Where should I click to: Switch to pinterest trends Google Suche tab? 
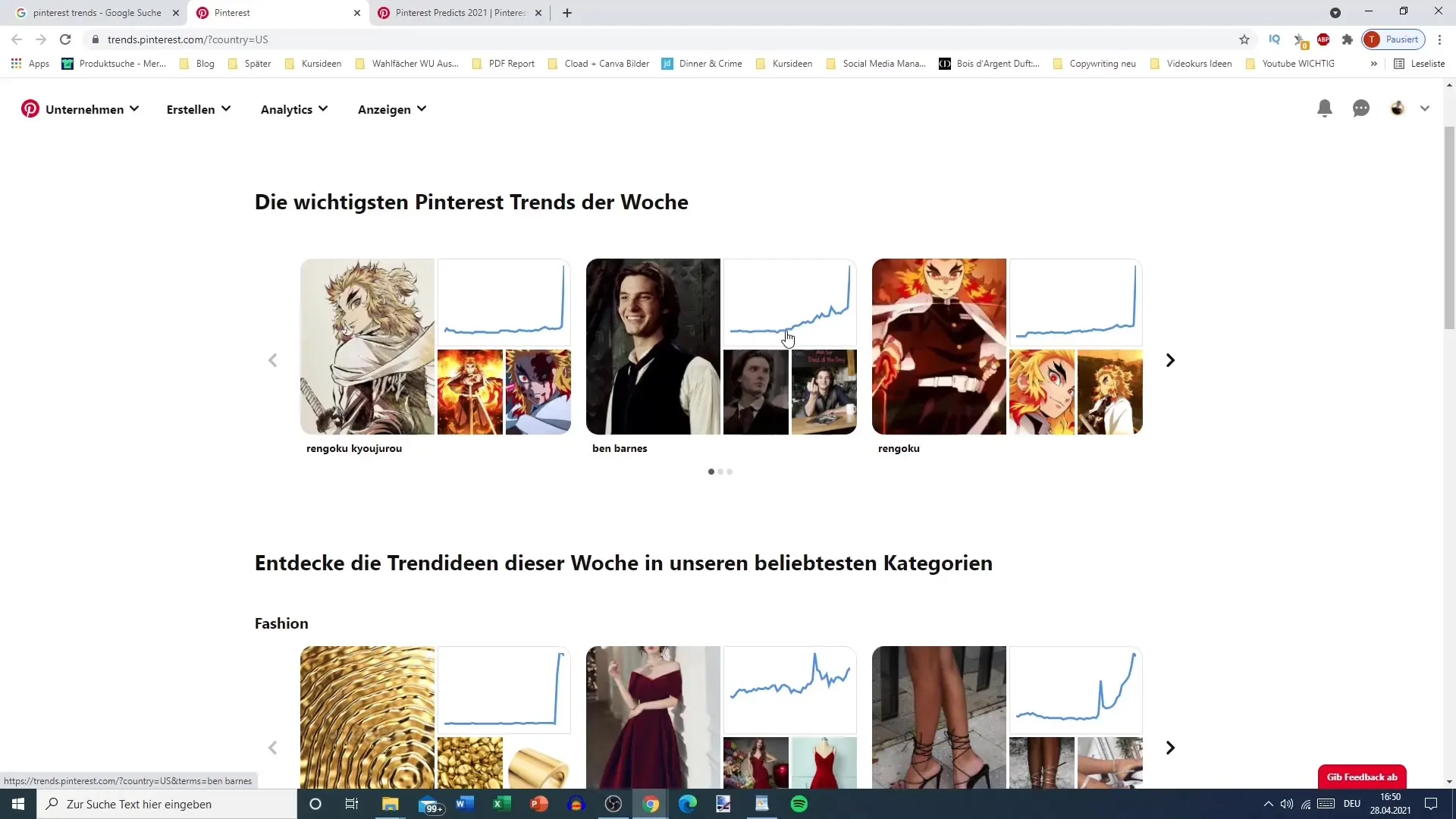tap(97, 13)
